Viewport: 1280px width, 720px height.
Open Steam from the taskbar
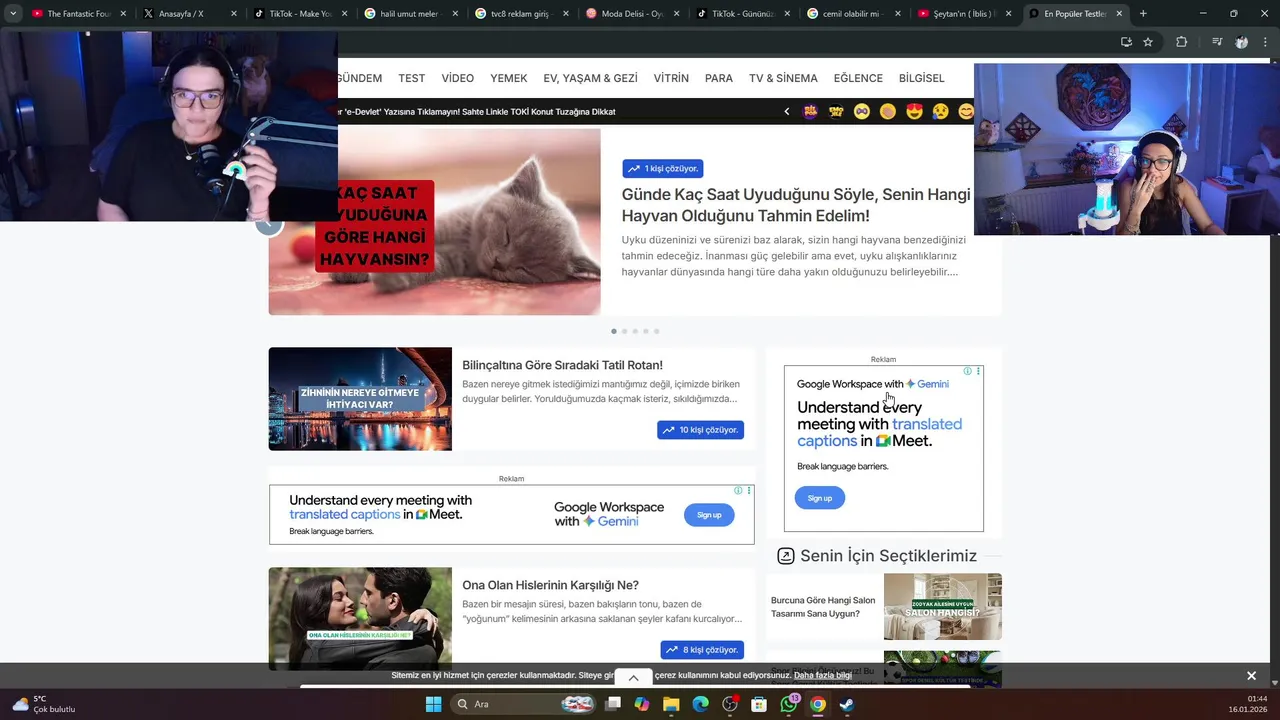pos(847,704)
